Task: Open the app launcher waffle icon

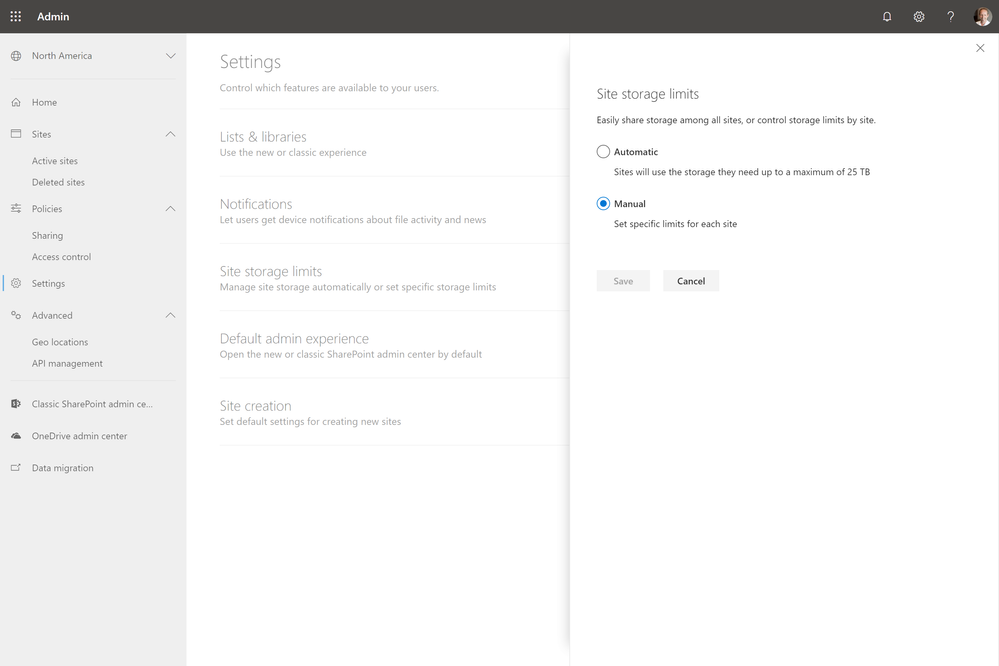Action: click(16, 16)
